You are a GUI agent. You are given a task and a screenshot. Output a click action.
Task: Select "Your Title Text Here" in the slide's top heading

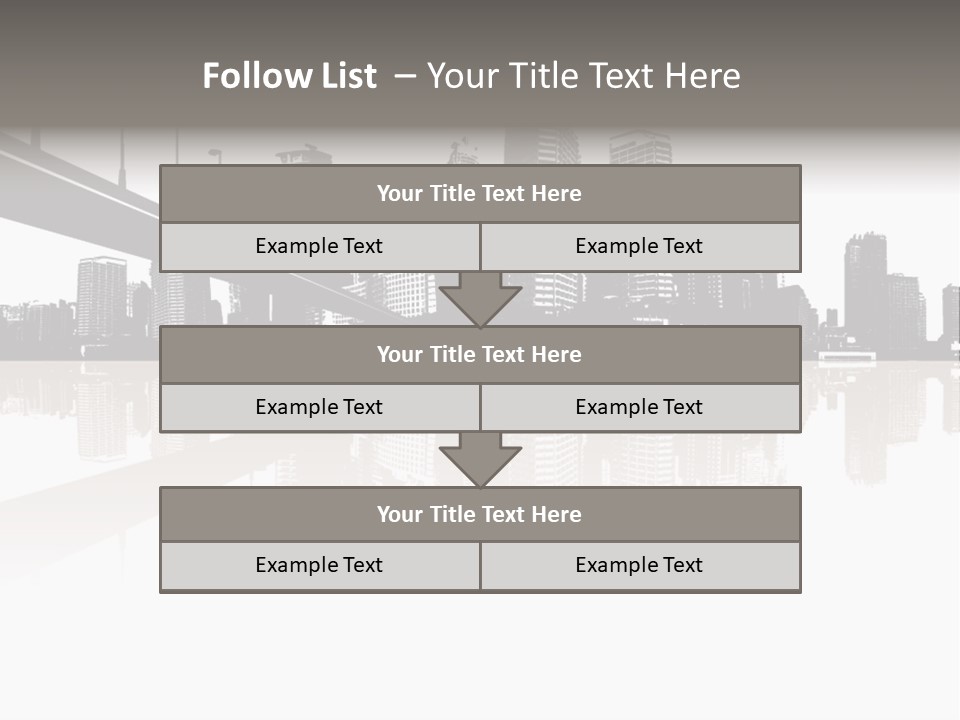coord(583,76)
